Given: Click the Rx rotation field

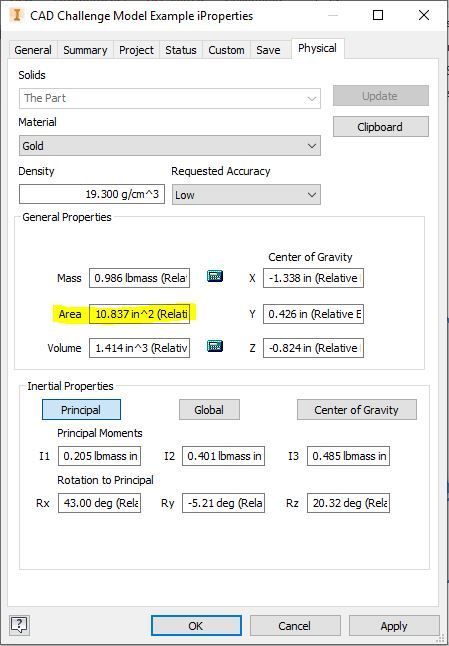Looking at the screenshot, I should tap(99, 503).
